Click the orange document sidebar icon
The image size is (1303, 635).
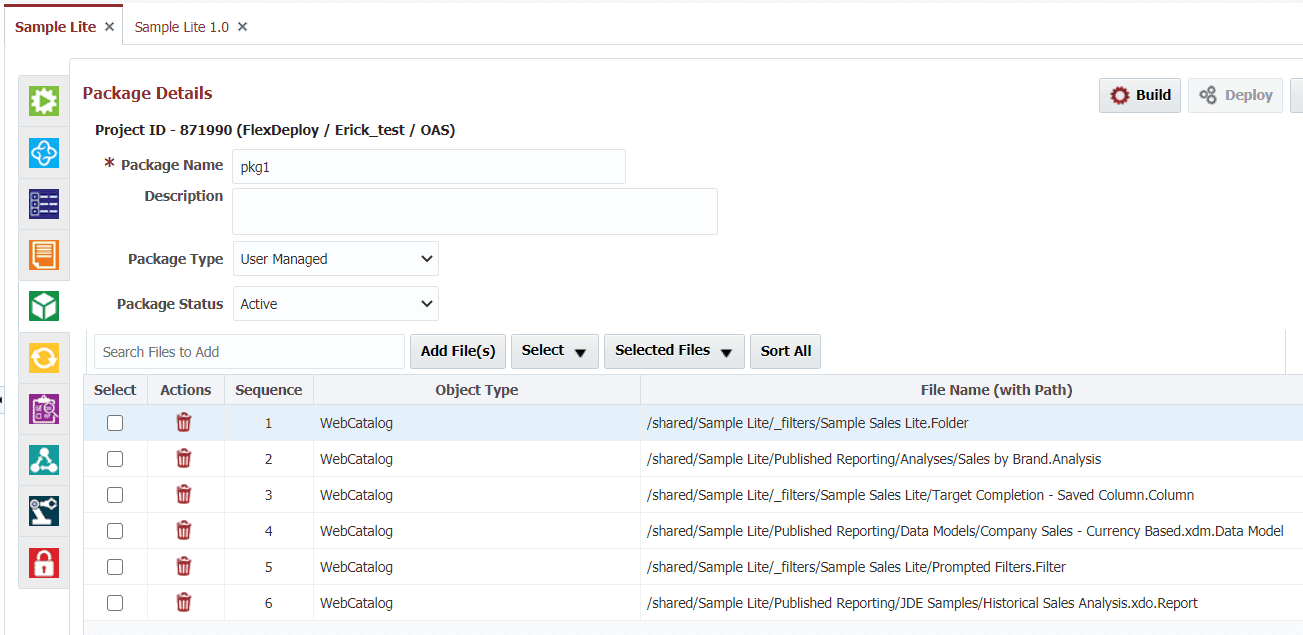click(44, 255)
